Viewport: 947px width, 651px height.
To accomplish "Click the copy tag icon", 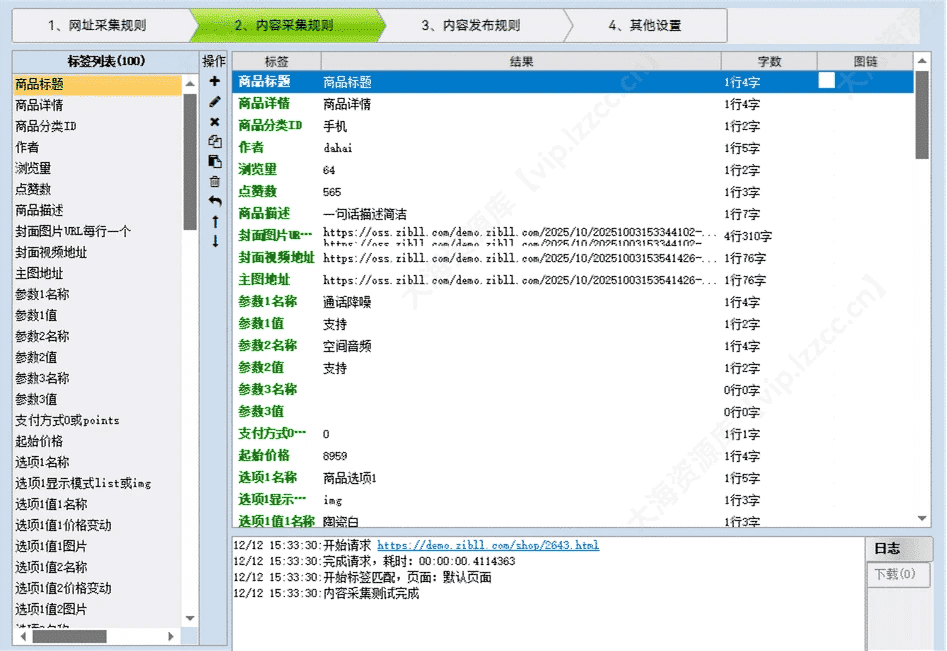I will click(x=214, y=141).
